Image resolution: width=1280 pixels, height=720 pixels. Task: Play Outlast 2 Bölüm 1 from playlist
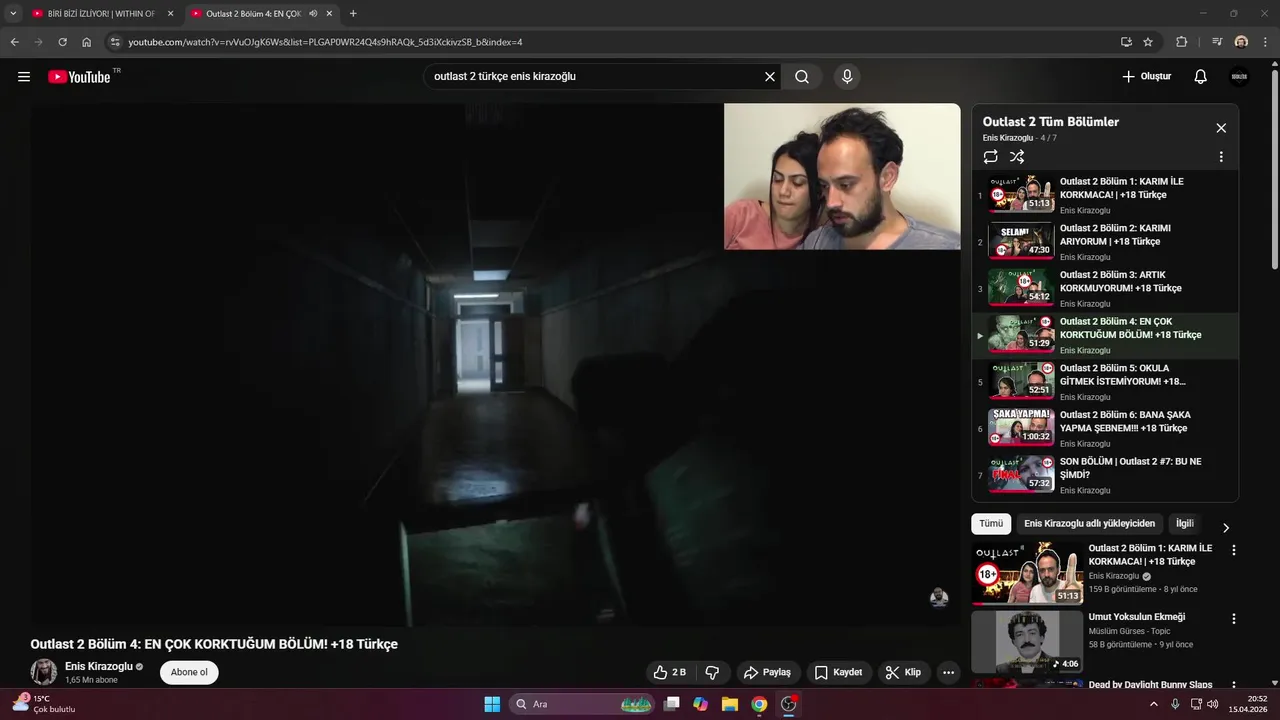coord(1105,195)
